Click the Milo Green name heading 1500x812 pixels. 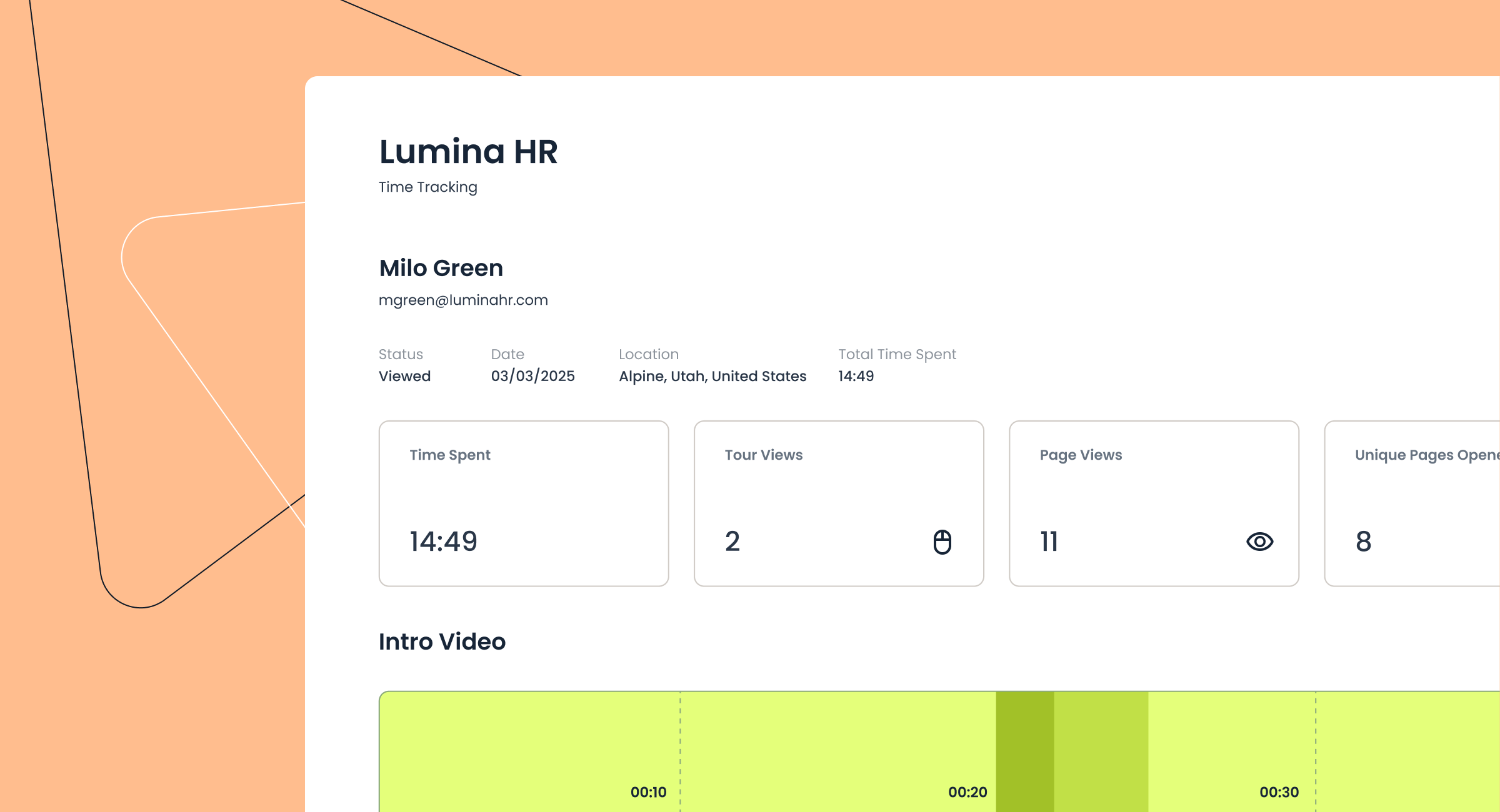pyautogui.click(x=441, y=268)
